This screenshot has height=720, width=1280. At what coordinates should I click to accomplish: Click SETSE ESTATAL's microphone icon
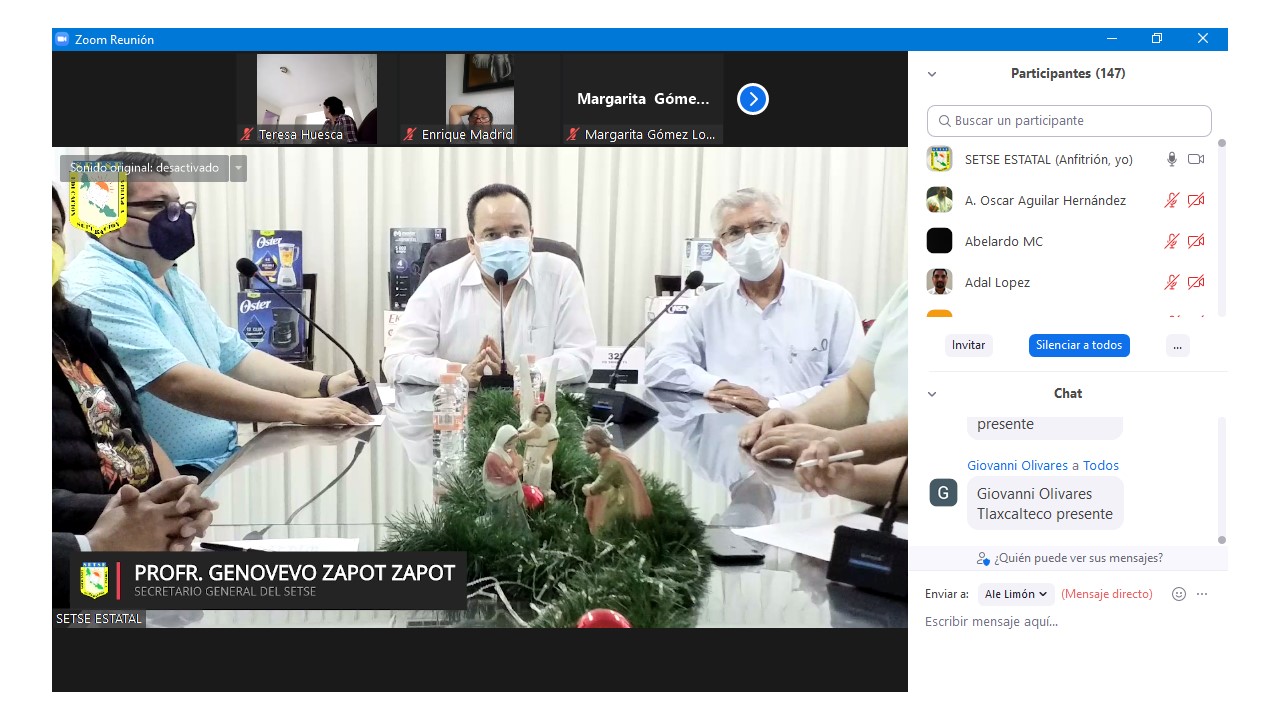coord(1171,159)
